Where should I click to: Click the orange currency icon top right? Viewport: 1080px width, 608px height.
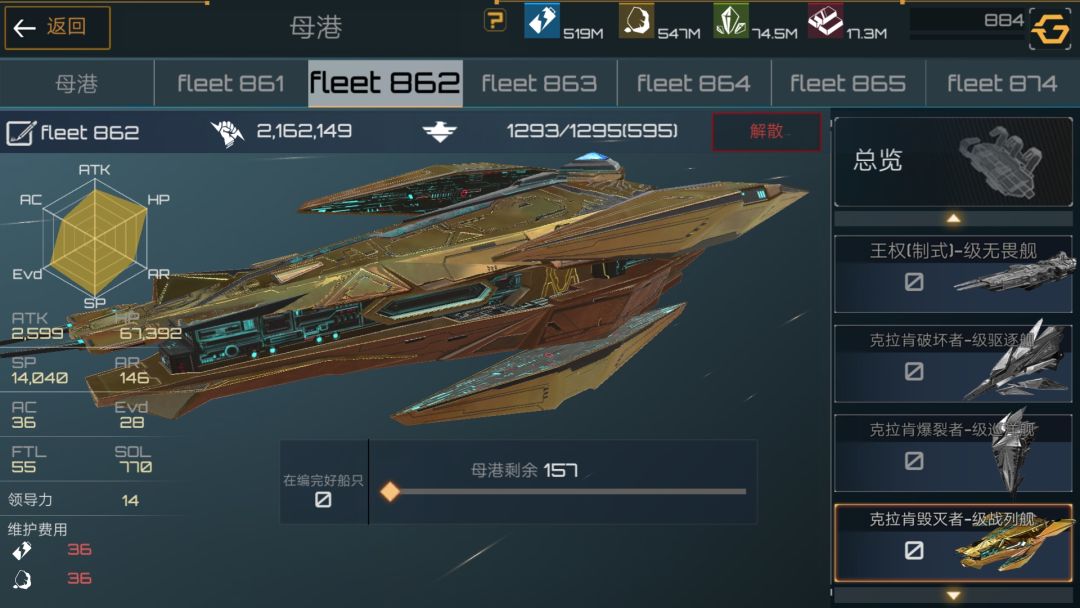point(1050,29)
